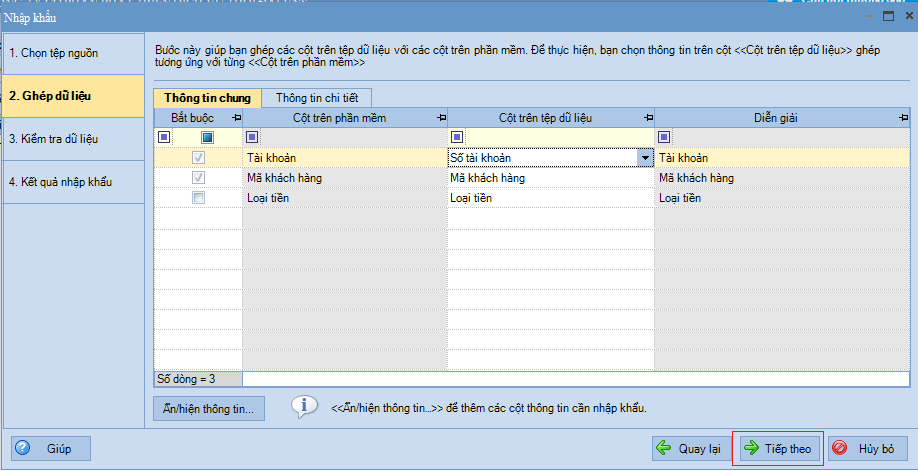Maximize the Nhập khẩu window

pos(889,17)
